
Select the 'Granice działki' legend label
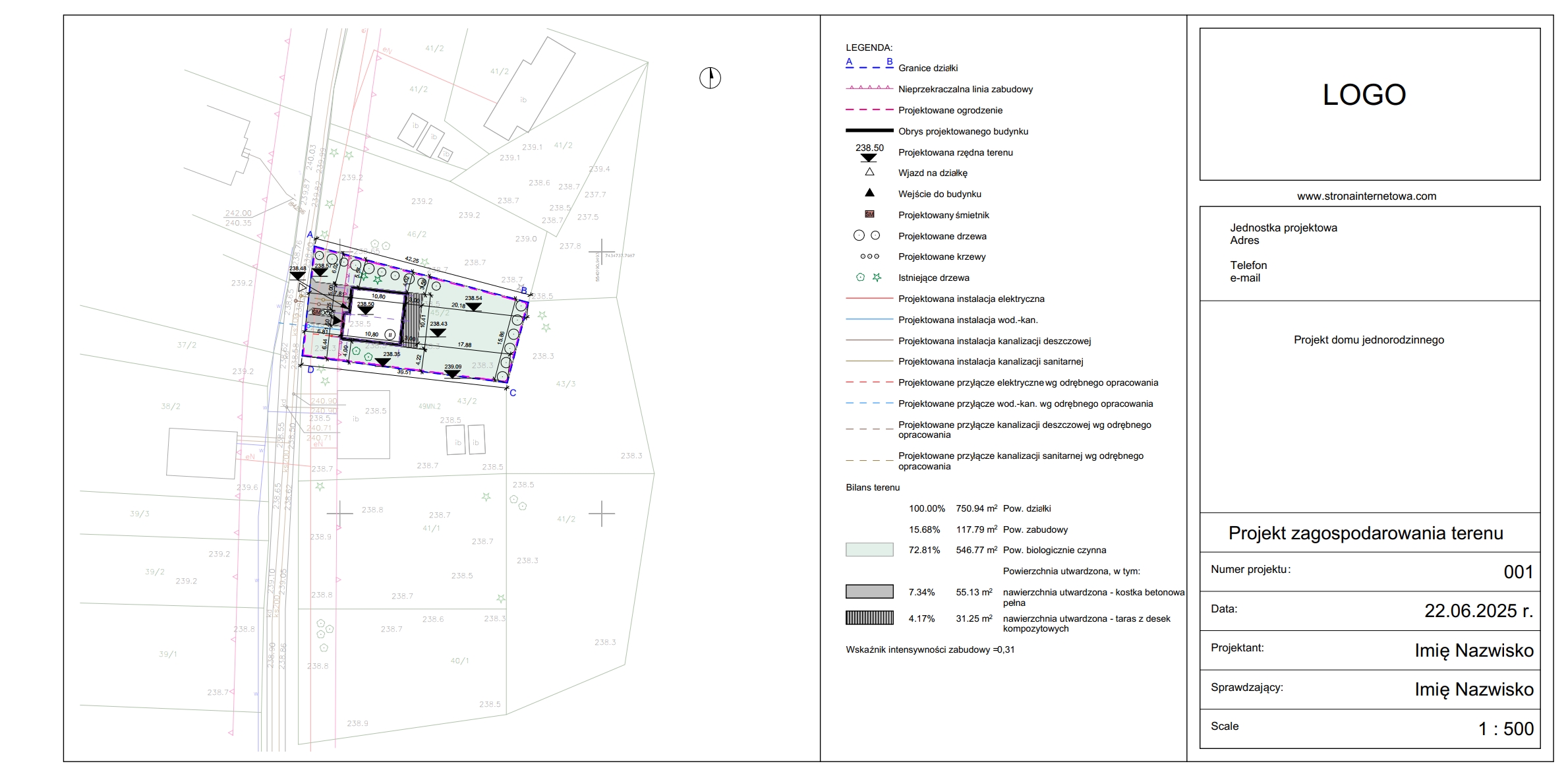(928, 68)
